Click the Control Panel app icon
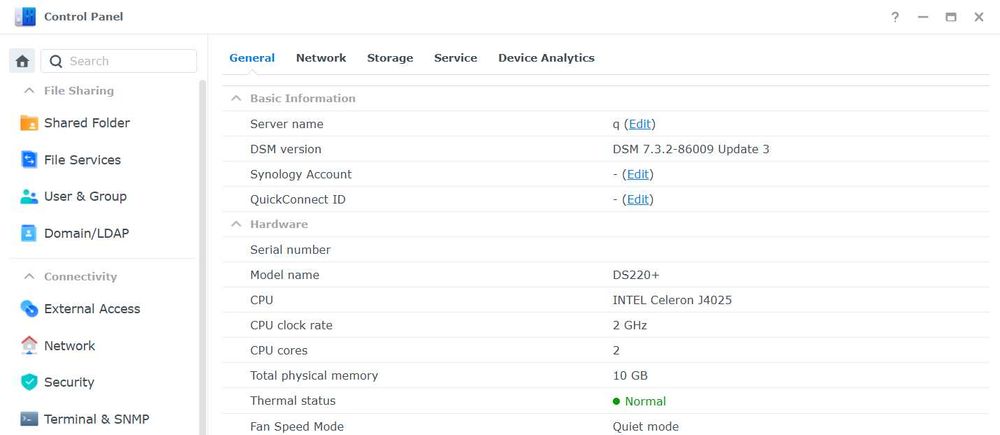 pos(25,17)
